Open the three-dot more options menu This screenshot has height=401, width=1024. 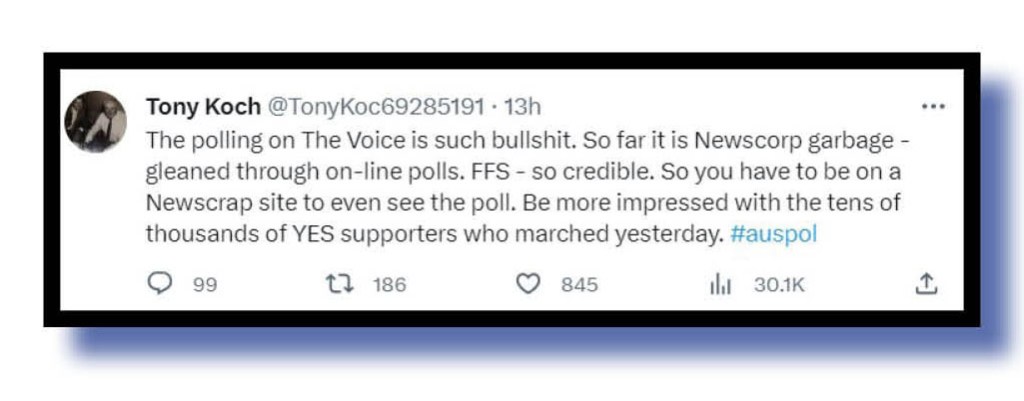932,106
